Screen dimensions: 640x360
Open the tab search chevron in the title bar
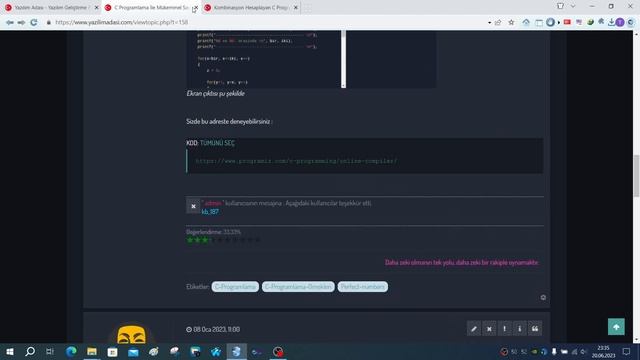coord(573,6)
